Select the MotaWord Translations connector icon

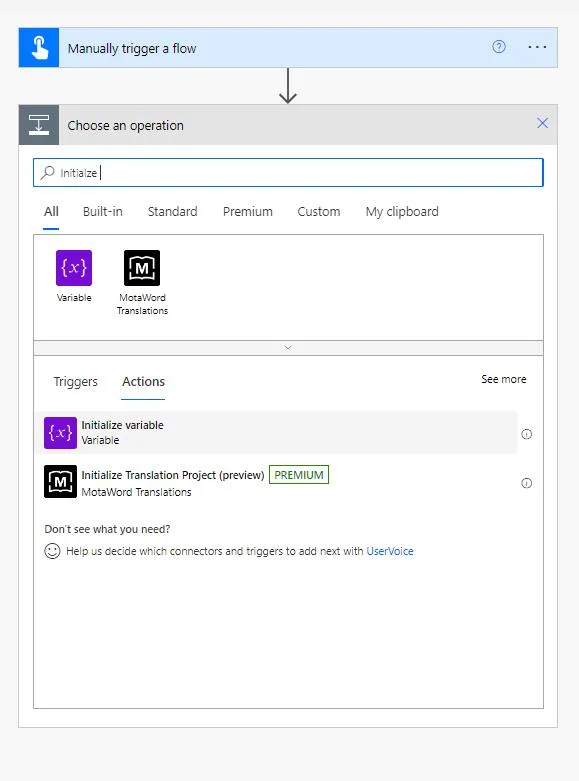point(142,268)
